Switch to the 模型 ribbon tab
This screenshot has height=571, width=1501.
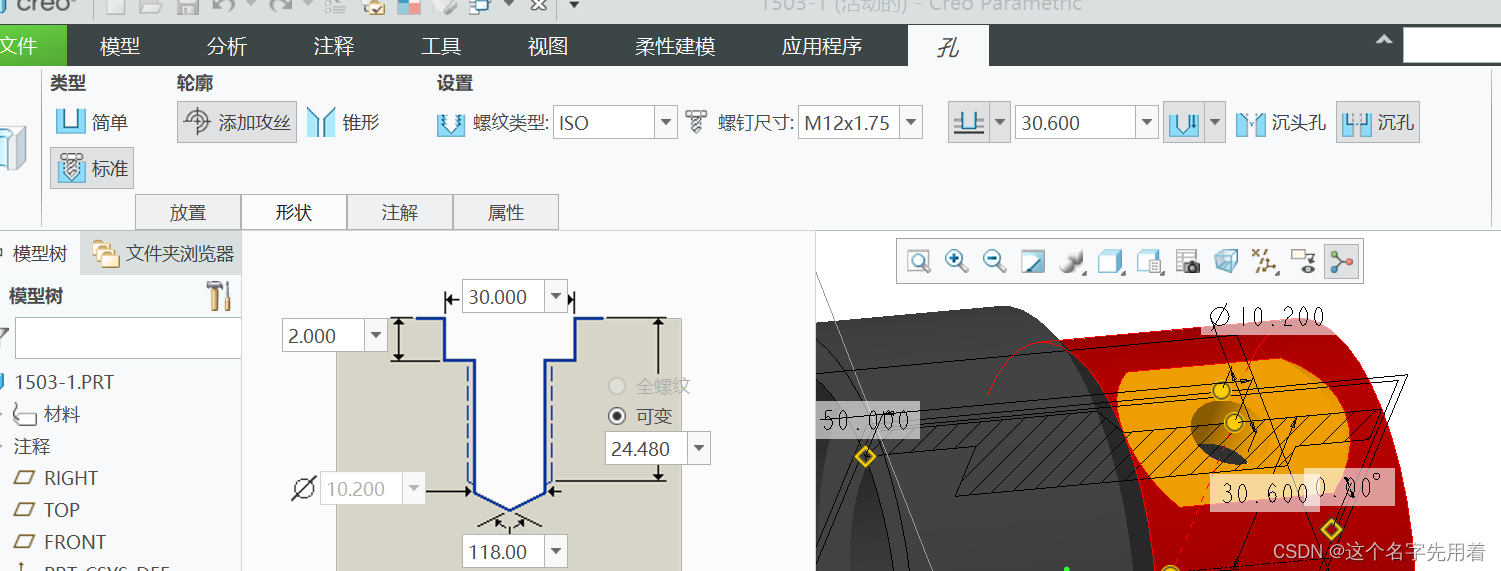point(120,46)
